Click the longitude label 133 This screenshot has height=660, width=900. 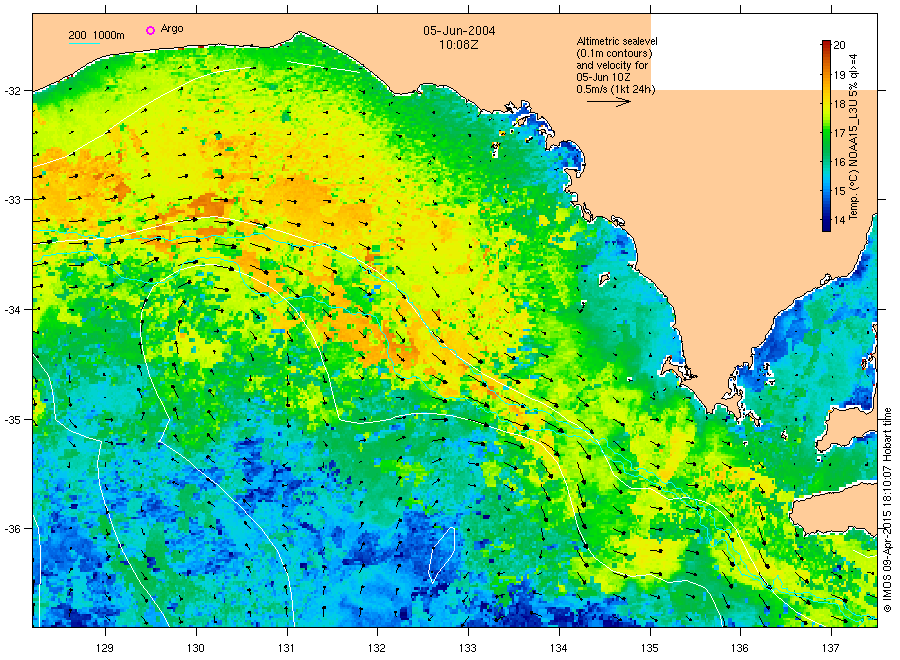tap(468, 649)
